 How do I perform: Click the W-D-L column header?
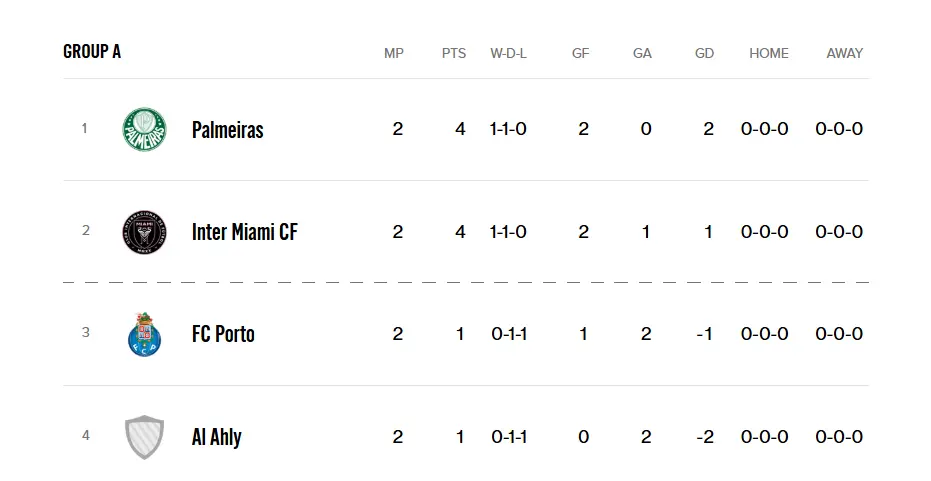pos(508,53)
